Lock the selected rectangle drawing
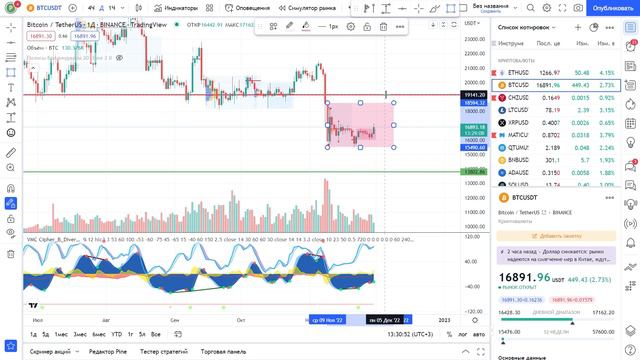Image resolution: width=640 pixels, height=360 pixels. pos(367,27)
